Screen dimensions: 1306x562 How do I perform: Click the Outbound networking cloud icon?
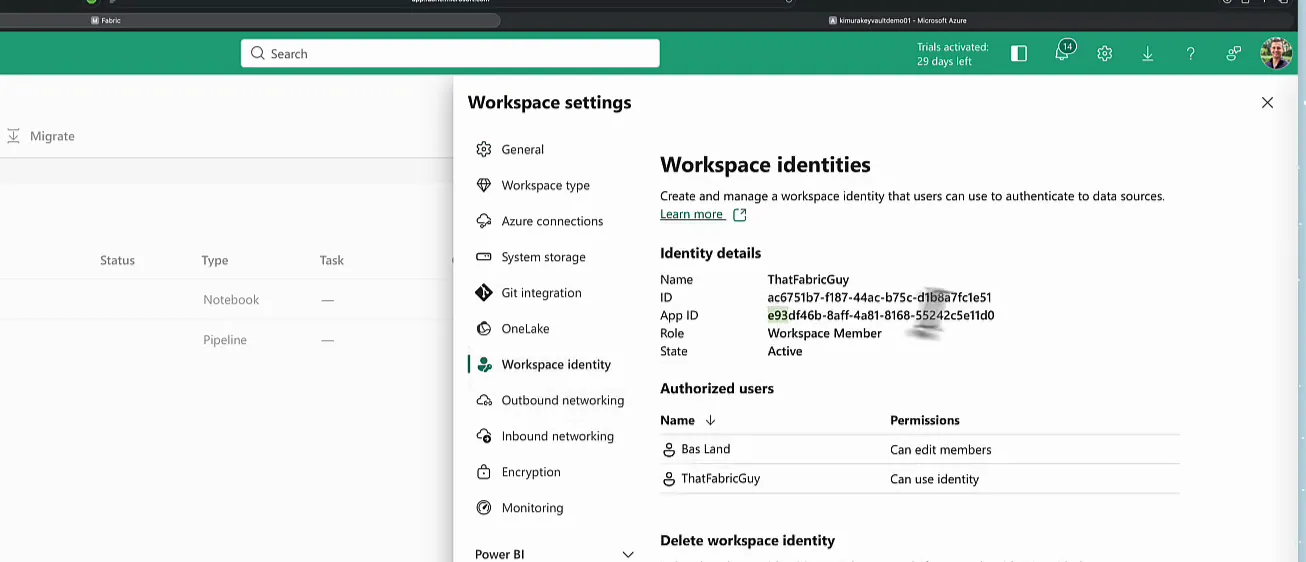click(484, 400)
